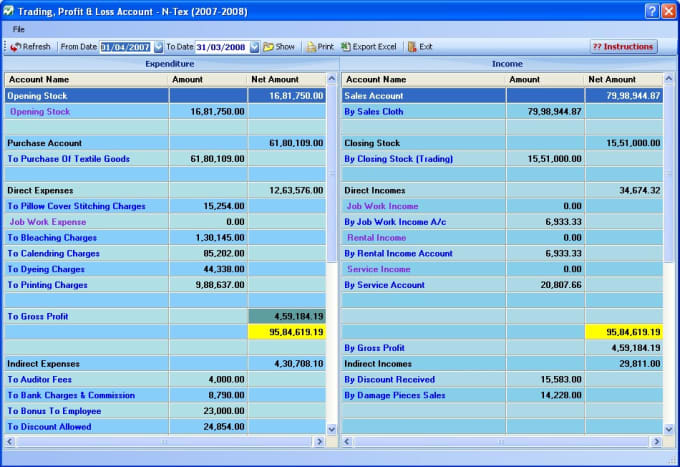Click scroll down arrow in Expenditure panel
Image resolution: width=680 pixels, height=467 pixels.
coord(332,429)
